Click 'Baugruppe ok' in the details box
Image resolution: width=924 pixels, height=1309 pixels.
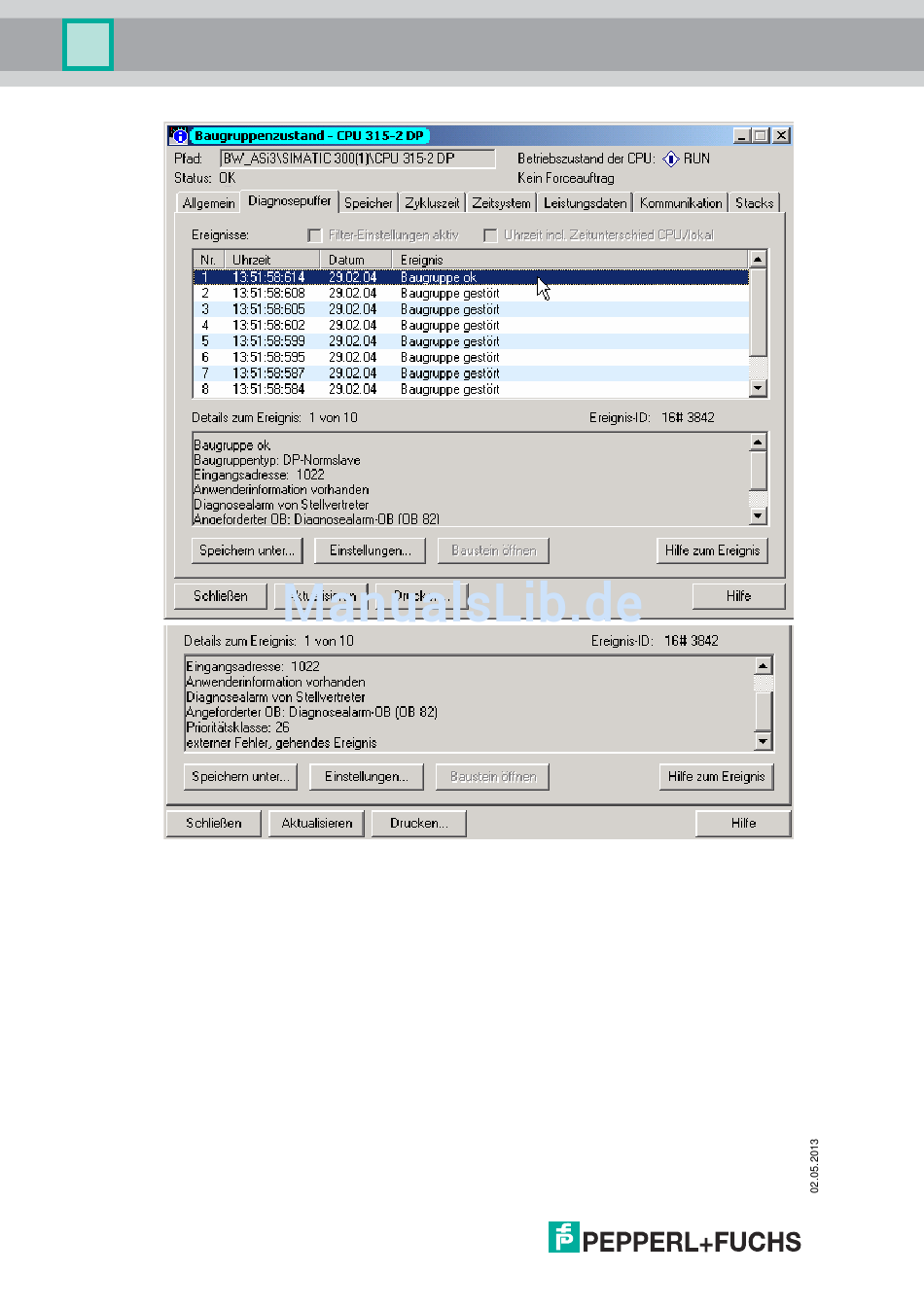pyautogui.click(x=231, y=445)
